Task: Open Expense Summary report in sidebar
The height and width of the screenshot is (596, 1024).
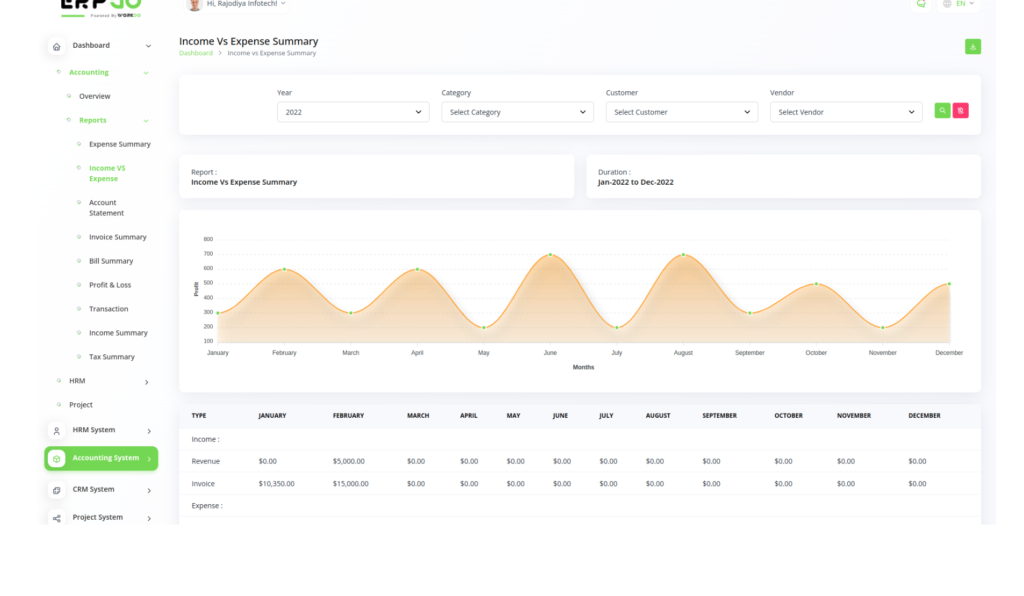Action: click(x=119, y=144)
